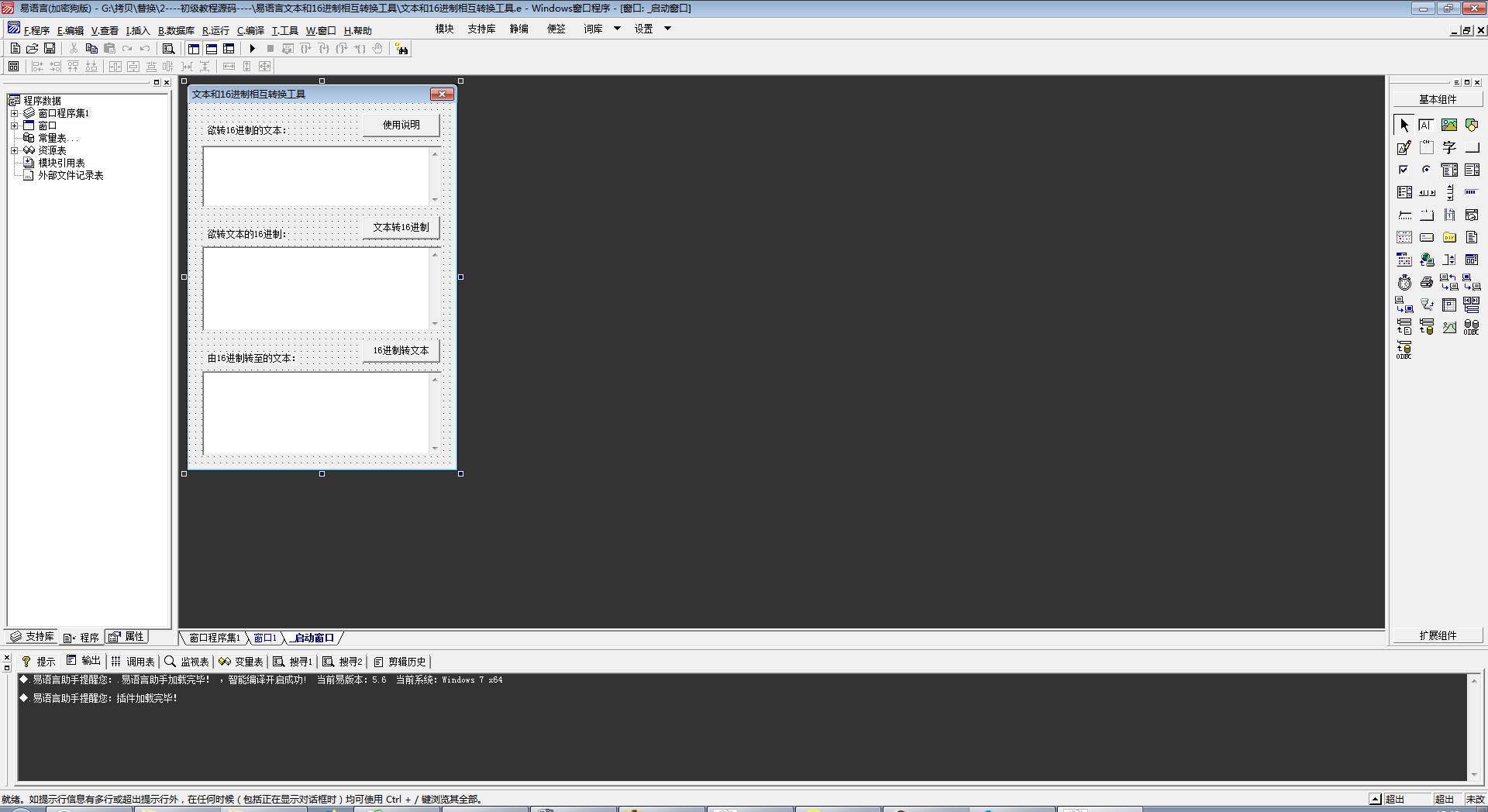Image resolution: width=1488 pixels, height=812 pixels.
Task: Open the dropdown arrow next to 设置
Action: point(667,29)
